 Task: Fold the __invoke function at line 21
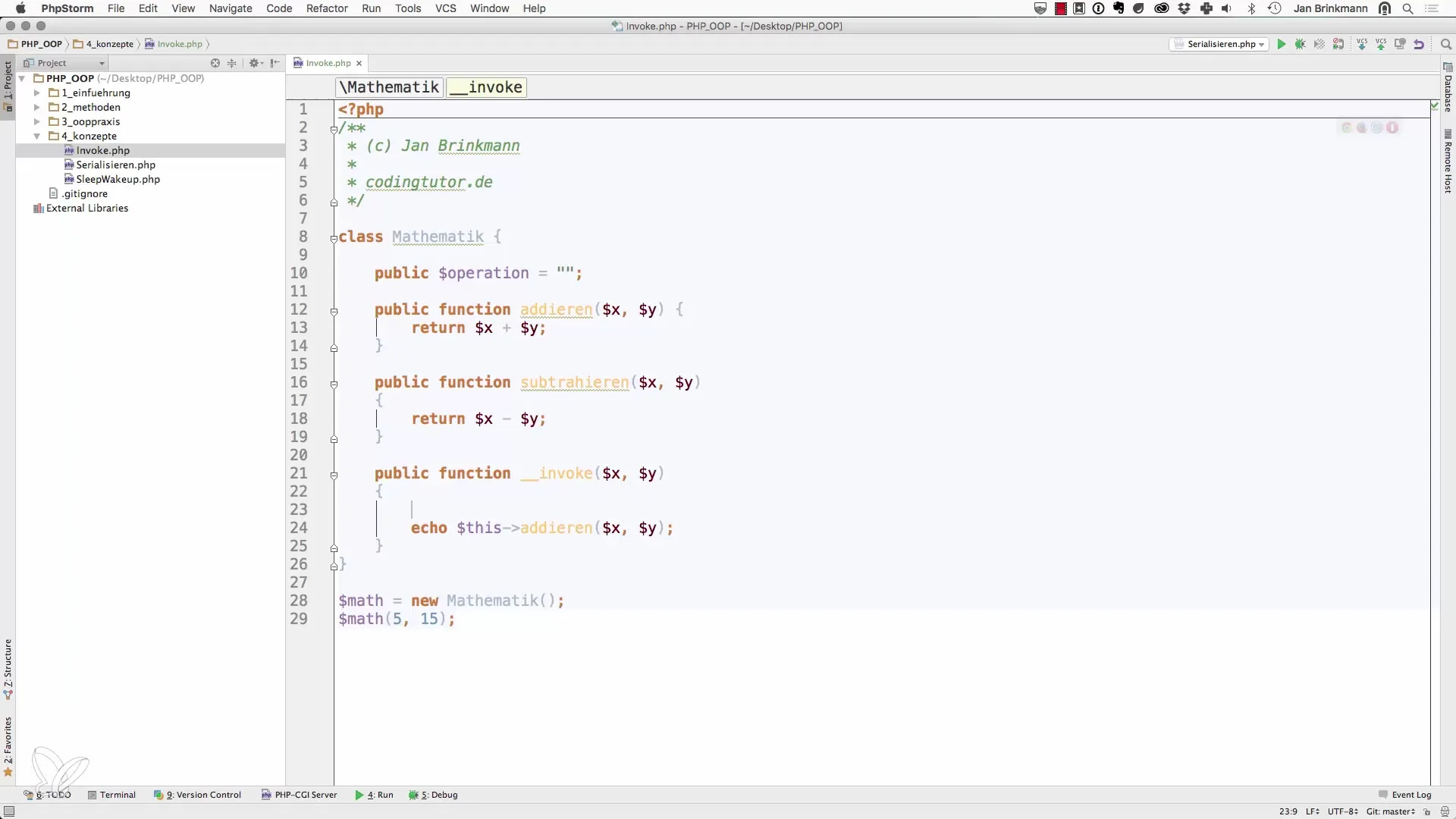point(334,475)
